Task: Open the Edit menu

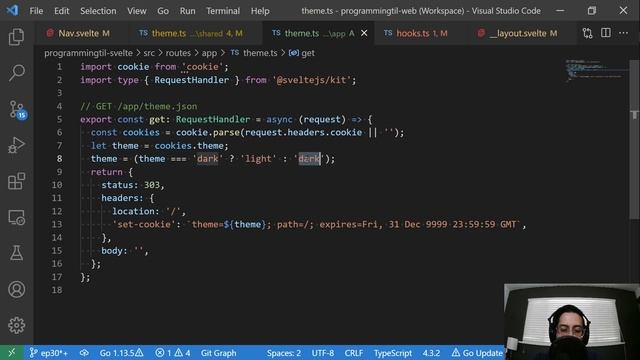Action: pos(62,11)
